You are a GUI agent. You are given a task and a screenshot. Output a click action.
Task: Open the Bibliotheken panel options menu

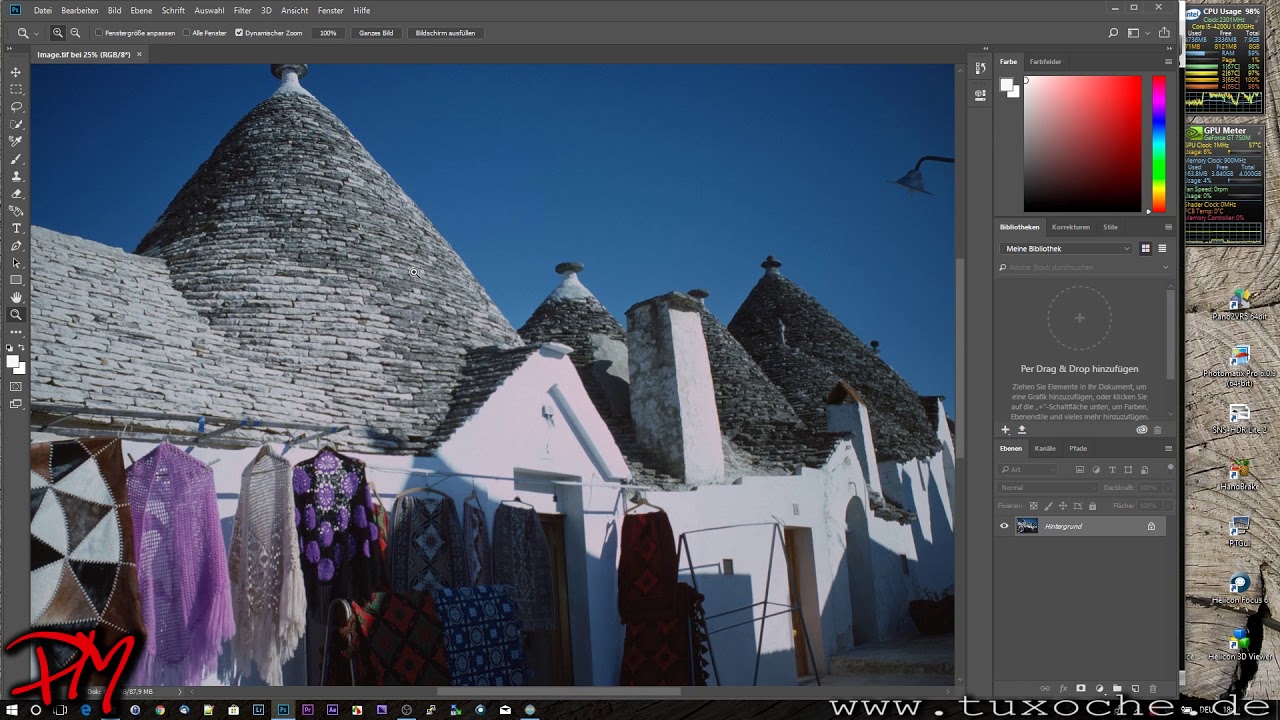(1168, 227)
